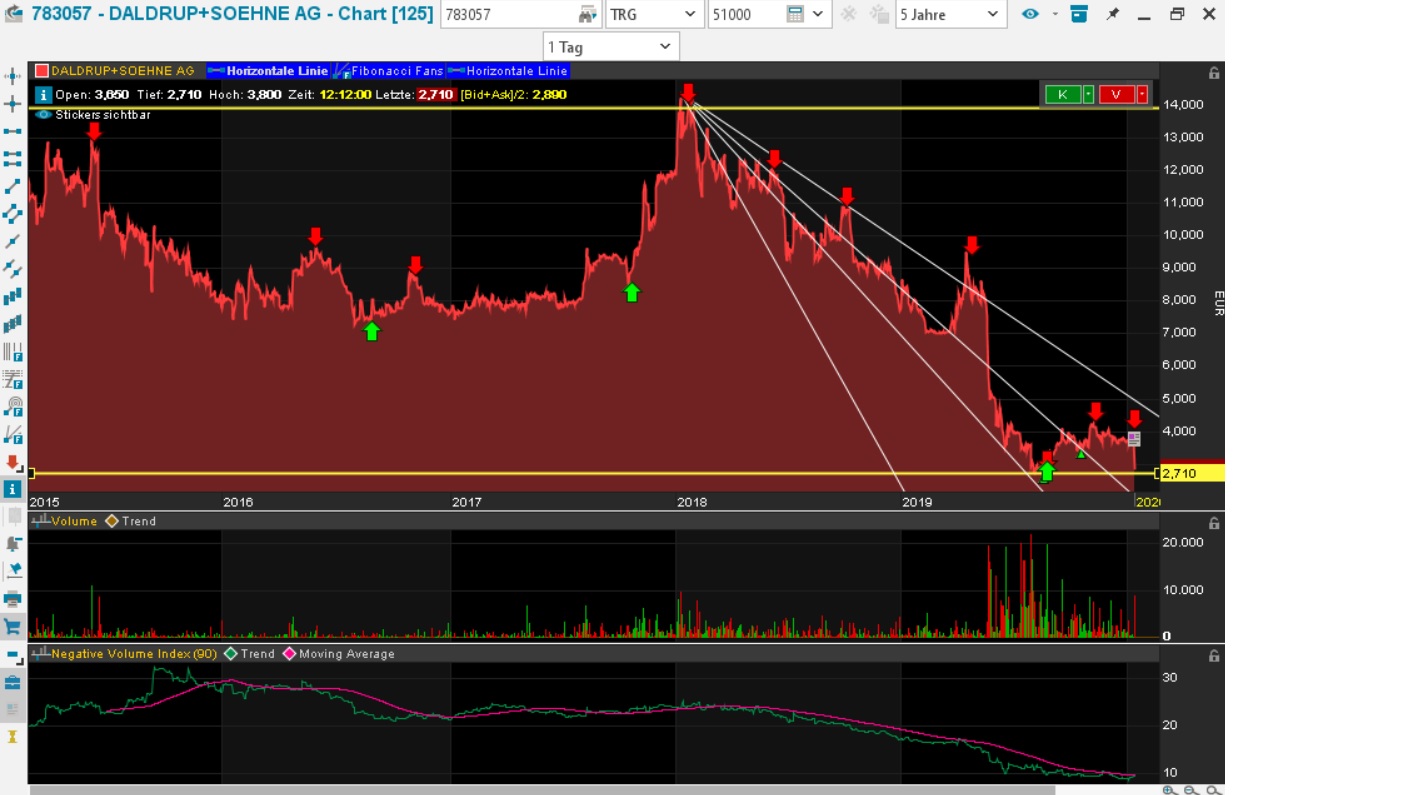The width and height of the screenshot is (1408, 795).
Task: Click the symbol search icon beside 783057
Action: 588,15
